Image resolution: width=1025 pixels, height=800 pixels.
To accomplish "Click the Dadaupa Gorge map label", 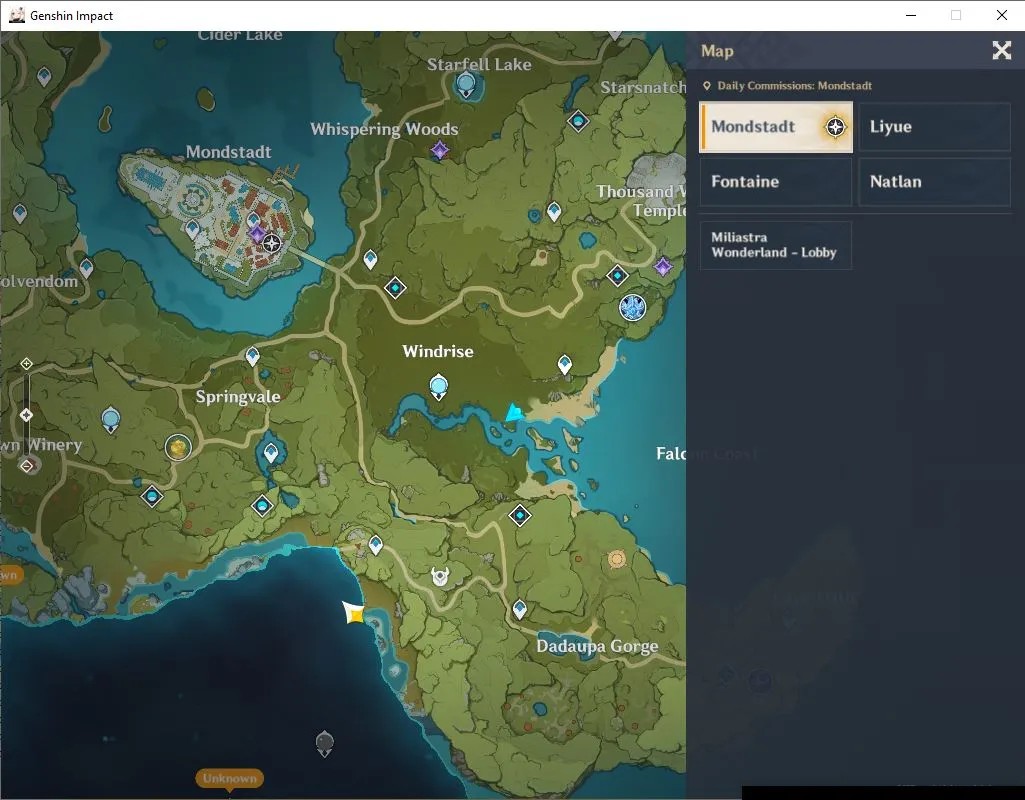I will click(x=597, y=646).
